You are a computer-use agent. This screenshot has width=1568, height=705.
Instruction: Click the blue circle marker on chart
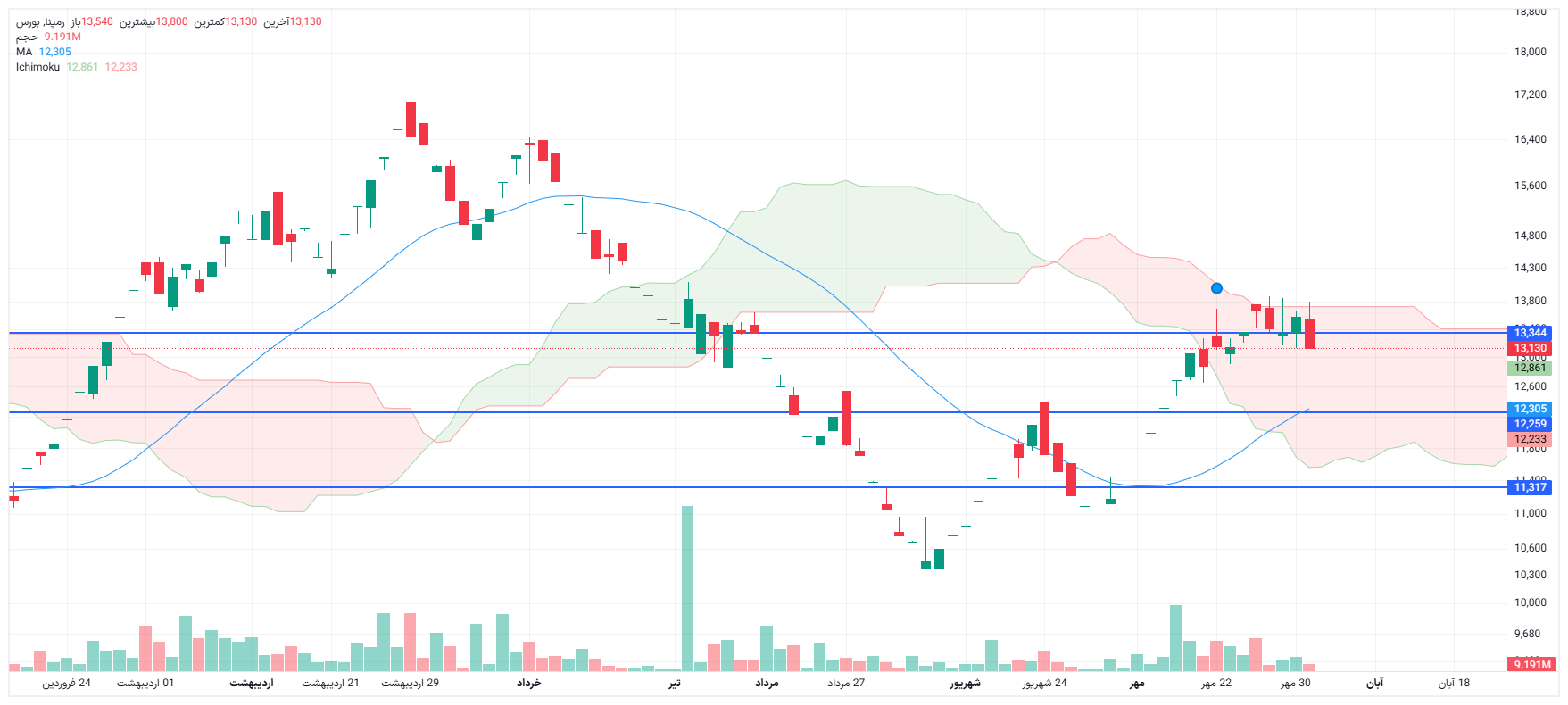(x=1216, y=288)
